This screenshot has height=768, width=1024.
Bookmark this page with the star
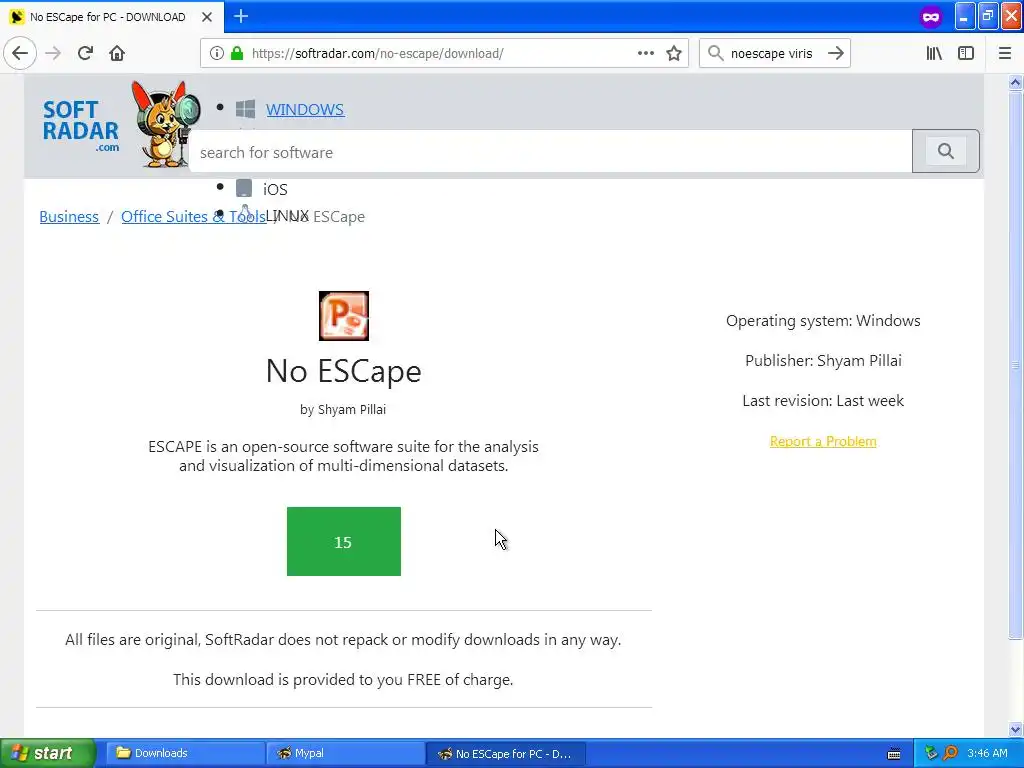click(x=674, y=54)
